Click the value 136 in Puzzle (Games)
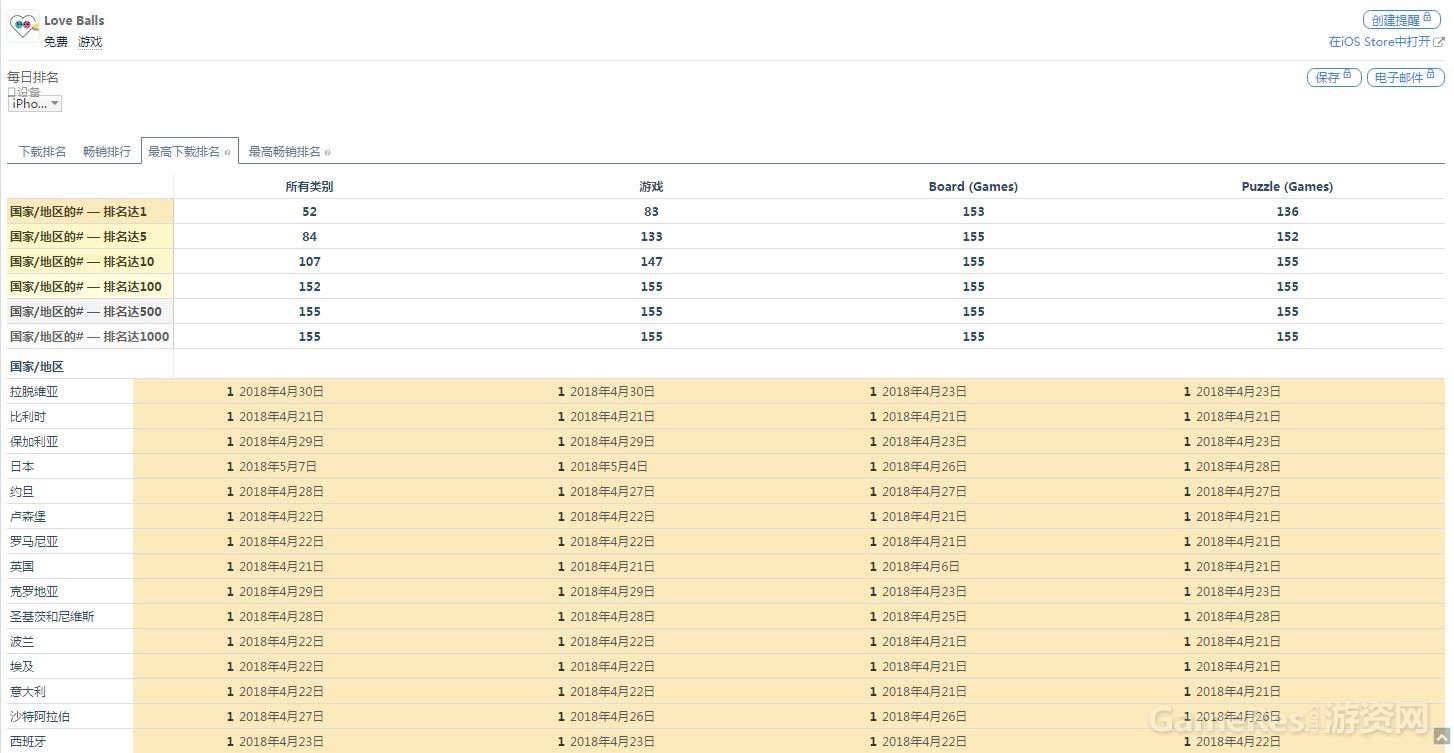1454x753 pixels. 1288,212
